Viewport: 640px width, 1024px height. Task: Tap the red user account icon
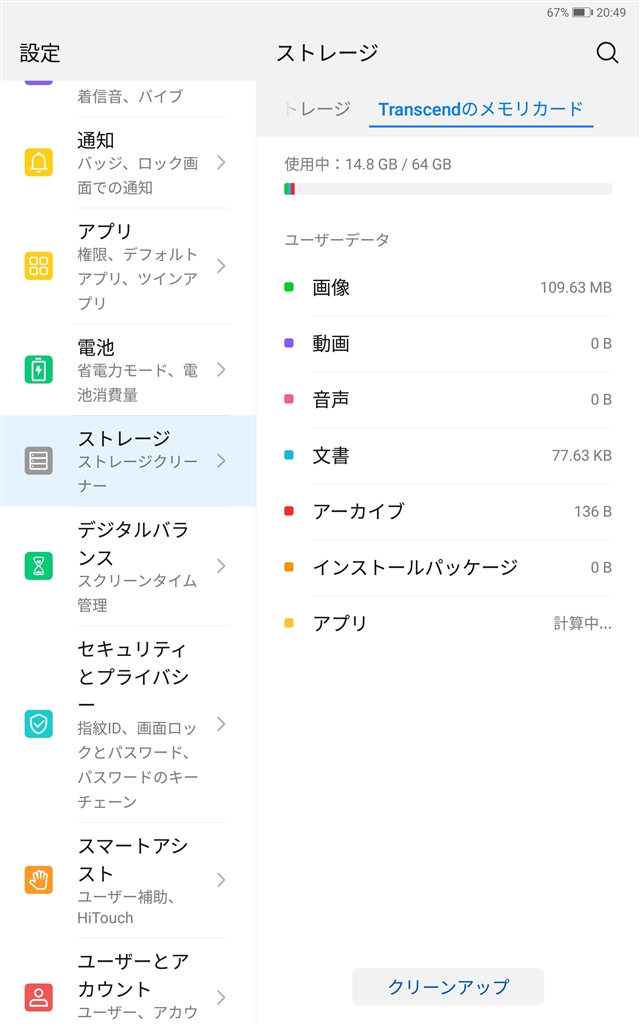39,997
